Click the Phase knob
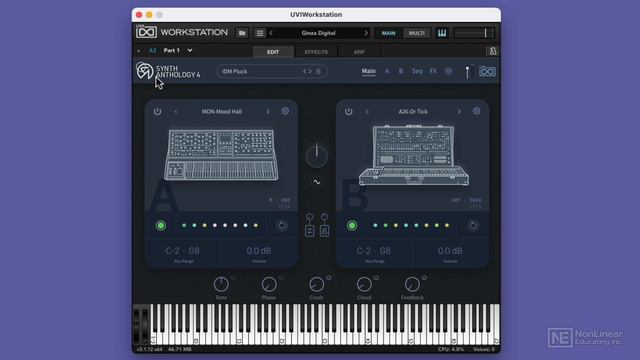This screenshot has height=360, width=640. tap(269, 284)
